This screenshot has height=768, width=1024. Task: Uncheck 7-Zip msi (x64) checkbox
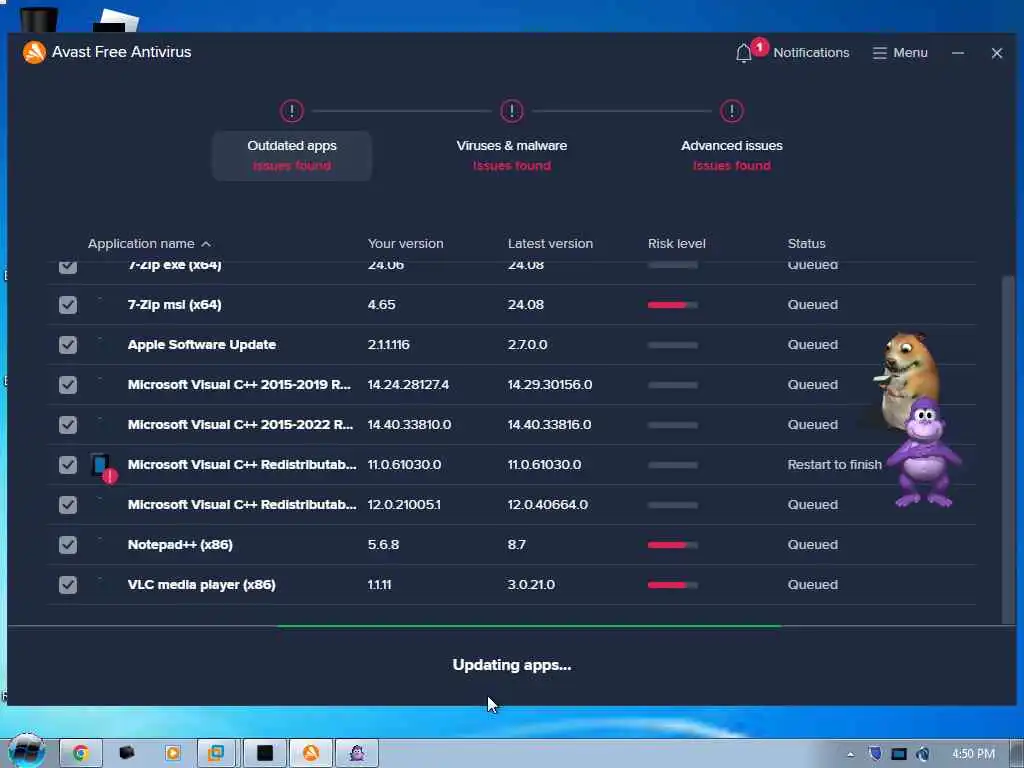click(x=68, y=305)
